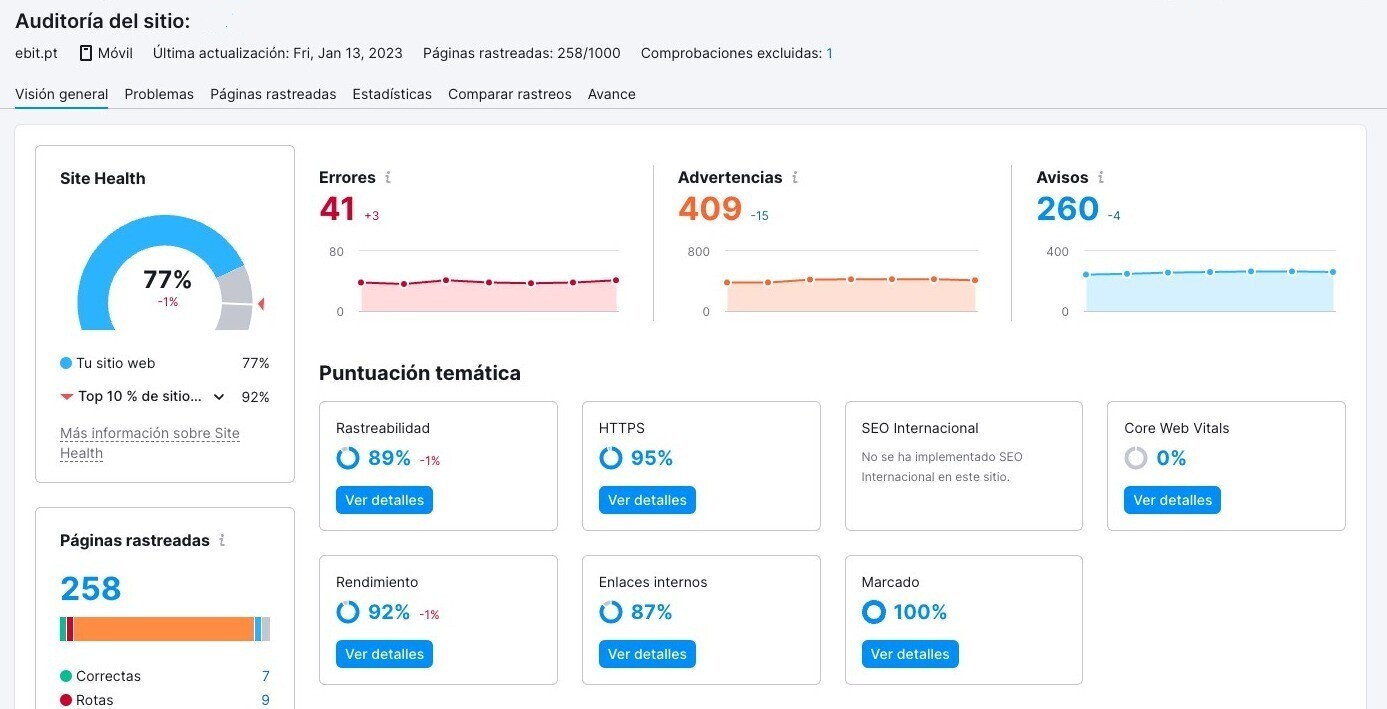Click Ver detalles under Rastreabilidad

pos(384,500)
